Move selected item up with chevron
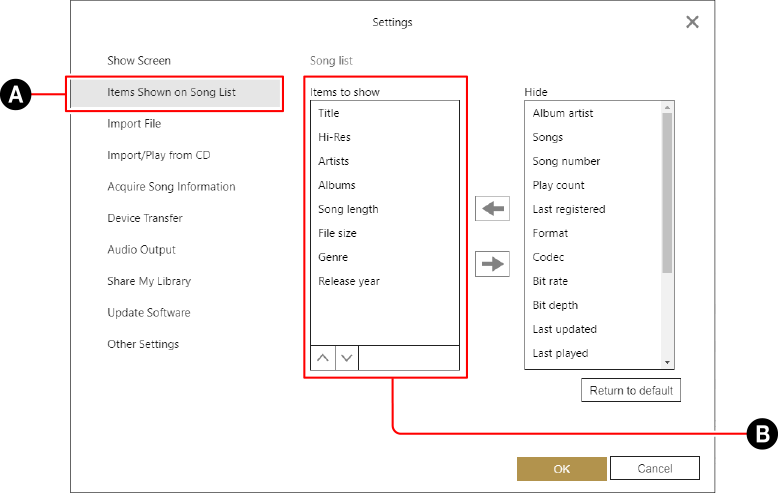The width and height of the screenshot is (778, 493). click(x=322, y=358)
